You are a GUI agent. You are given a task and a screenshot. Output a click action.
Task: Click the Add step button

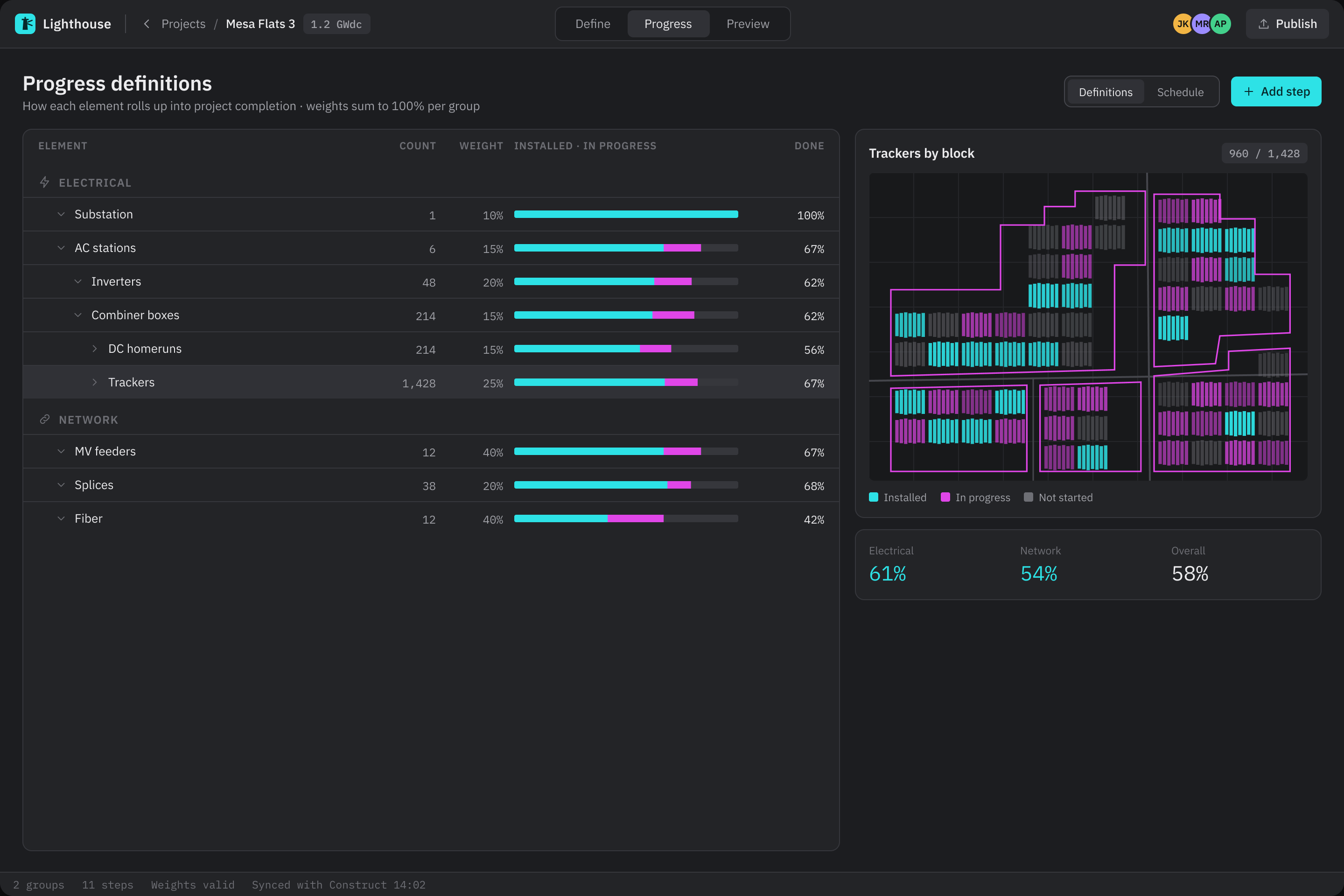pos(1276,91)
